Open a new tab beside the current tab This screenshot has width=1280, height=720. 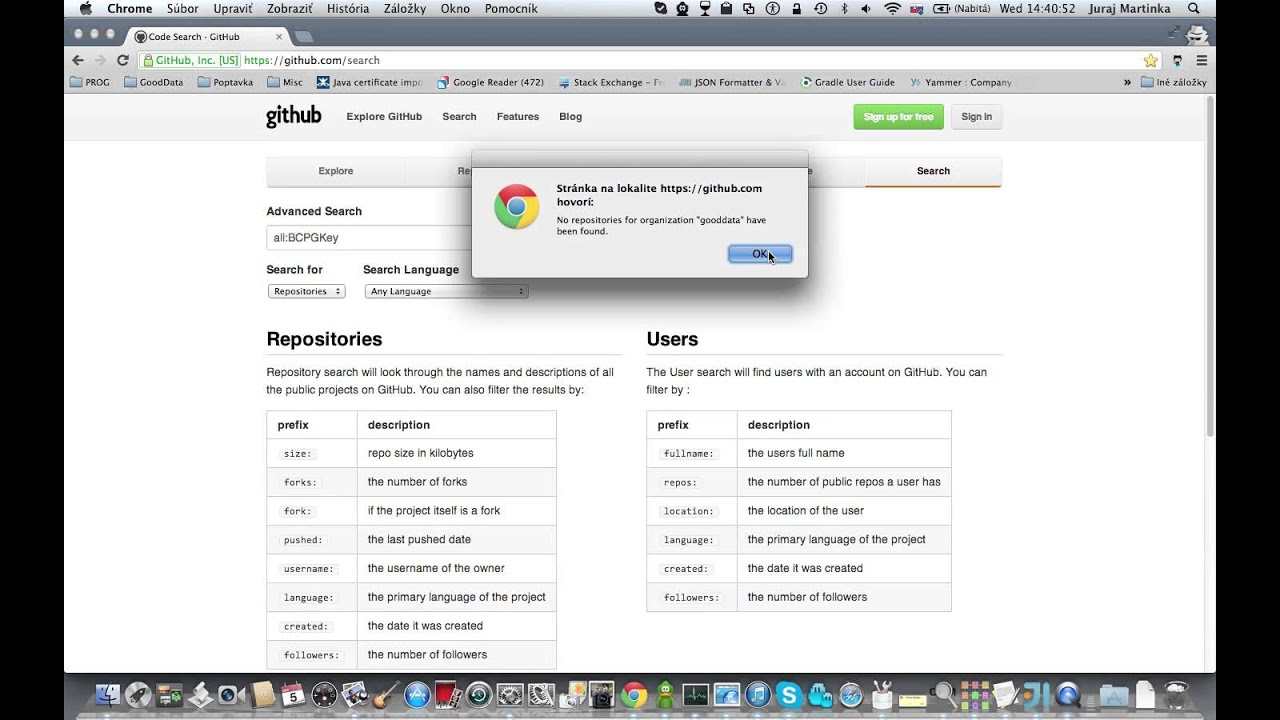[x=304, y=37]
